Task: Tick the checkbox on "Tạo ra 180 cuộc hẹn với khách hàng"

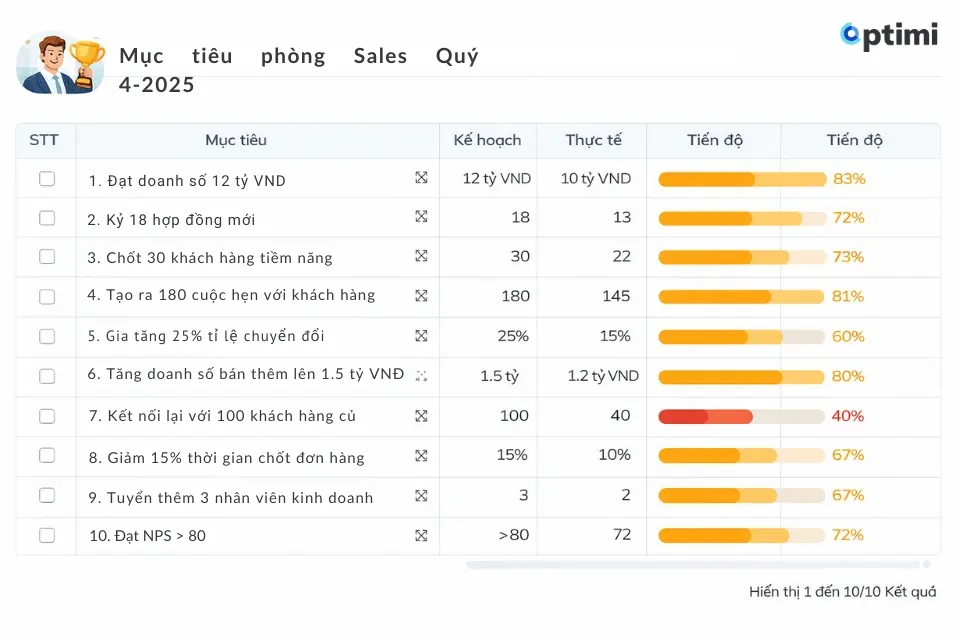Action: click(x=45, y=297)
